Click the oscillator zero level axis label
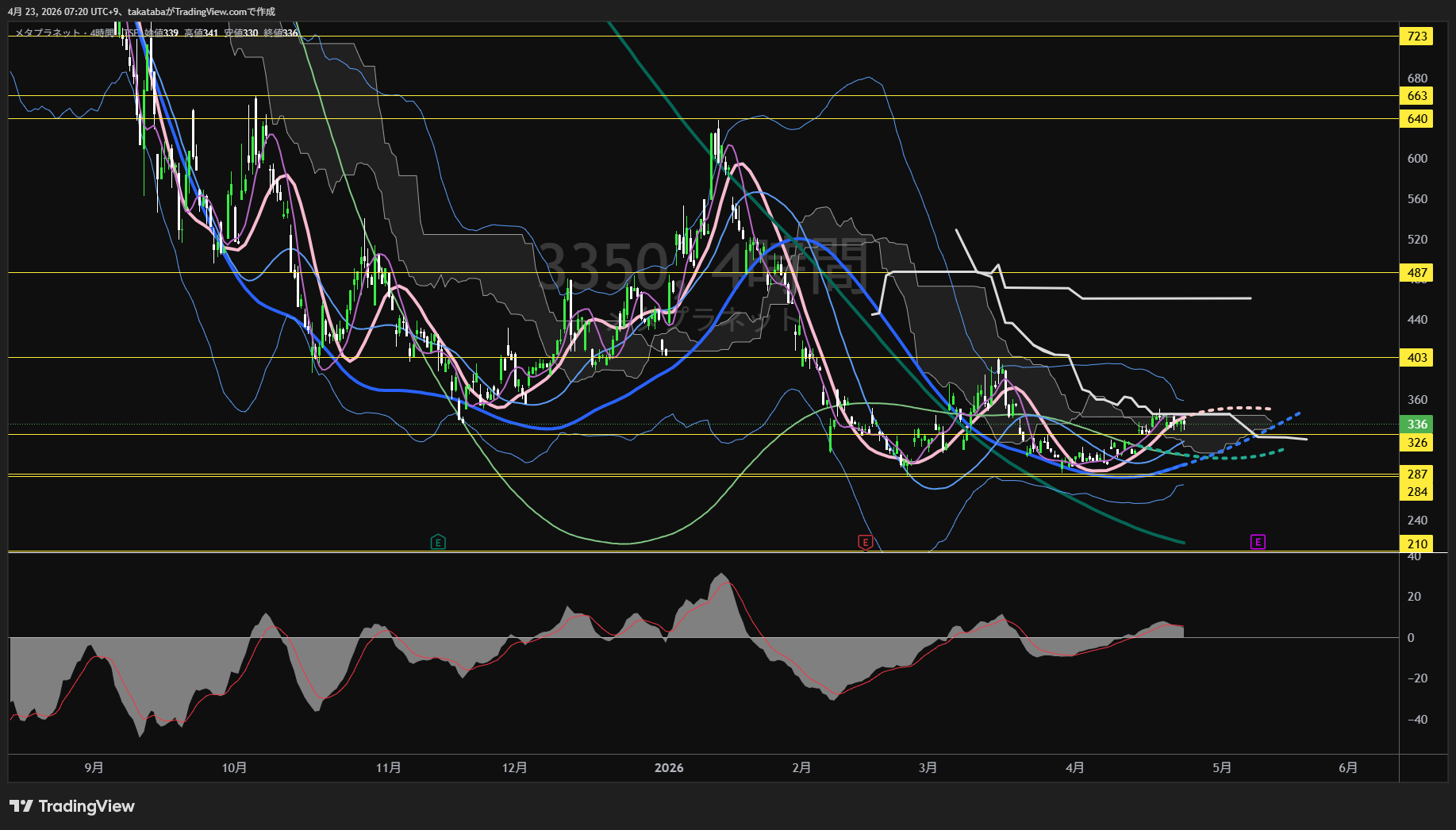Image resolution: width=1456 pixels, height=830 pixels. point(1410,638)
